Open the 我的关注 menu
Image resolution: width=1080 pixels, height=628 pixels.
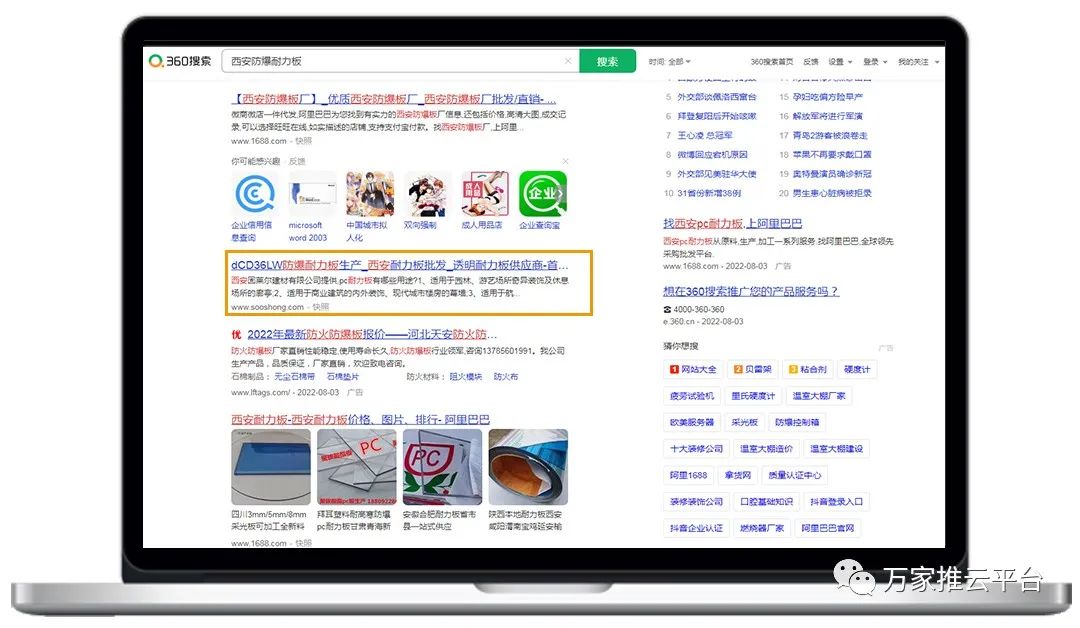(x=917, y=62)
